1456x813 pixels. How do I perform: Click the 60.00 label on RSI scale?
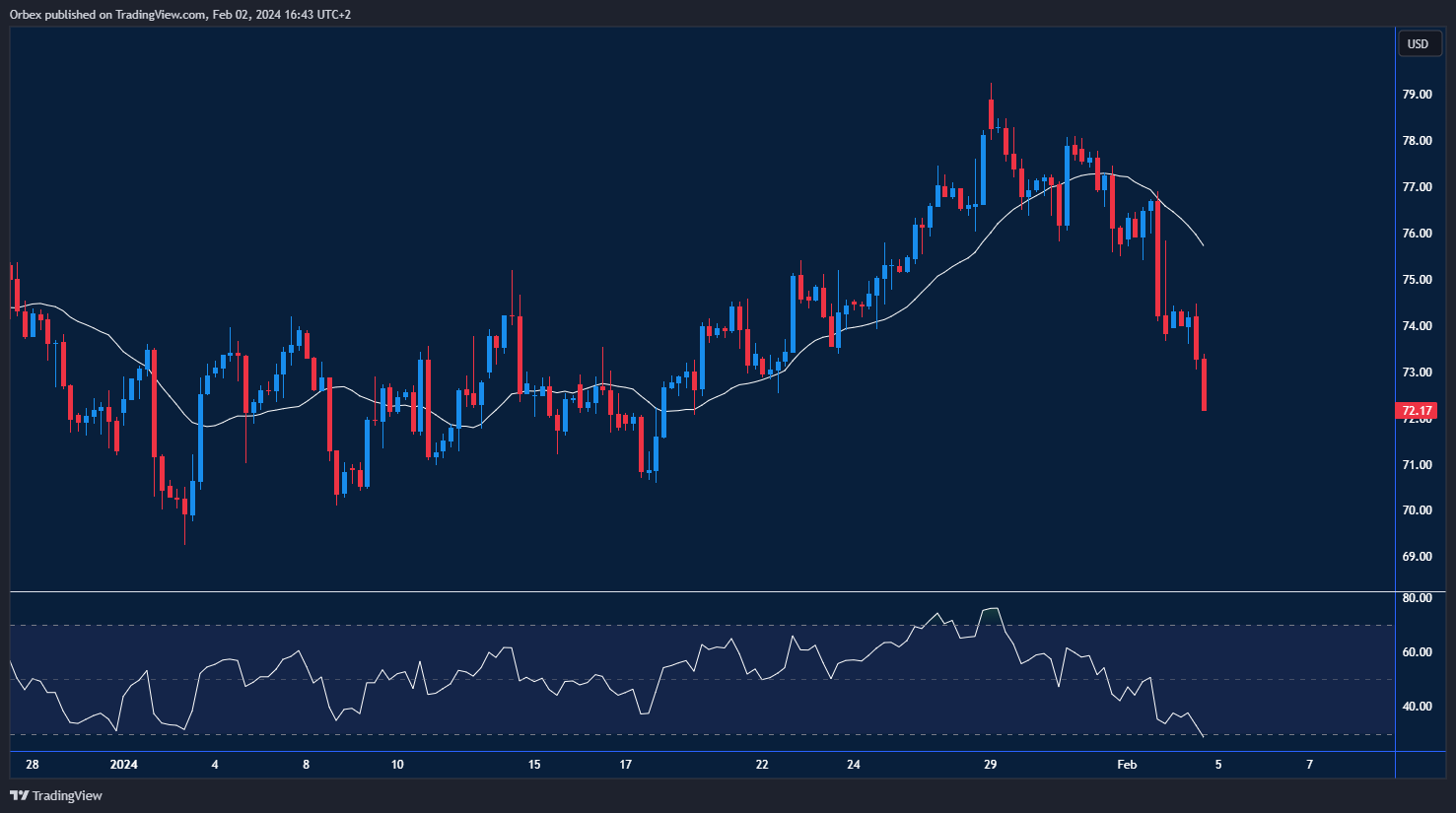[1418, 652]
